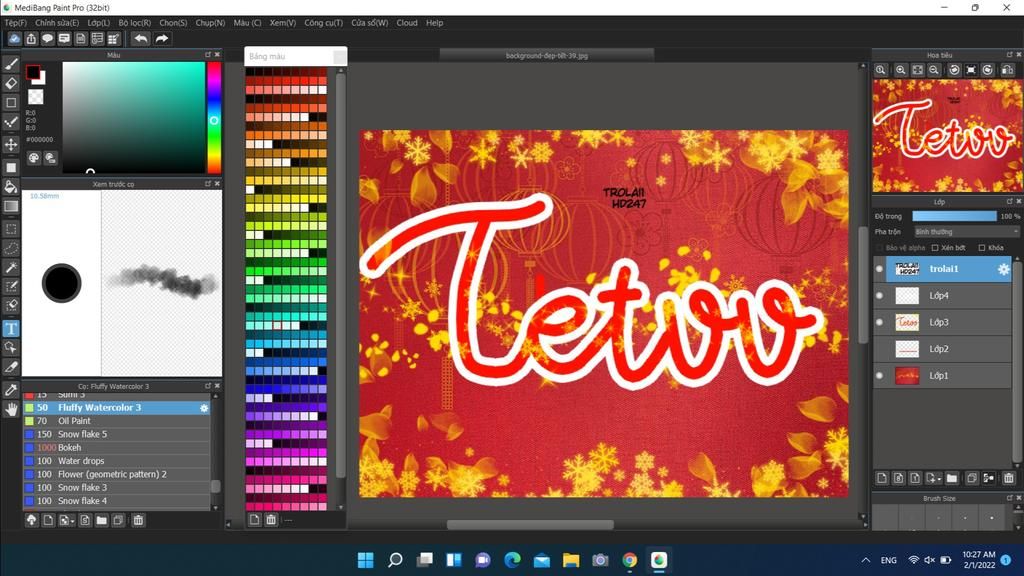Screen dimensions: 1024x576
Task: Click the Undo arrow in toolbar
Action: 140,39
